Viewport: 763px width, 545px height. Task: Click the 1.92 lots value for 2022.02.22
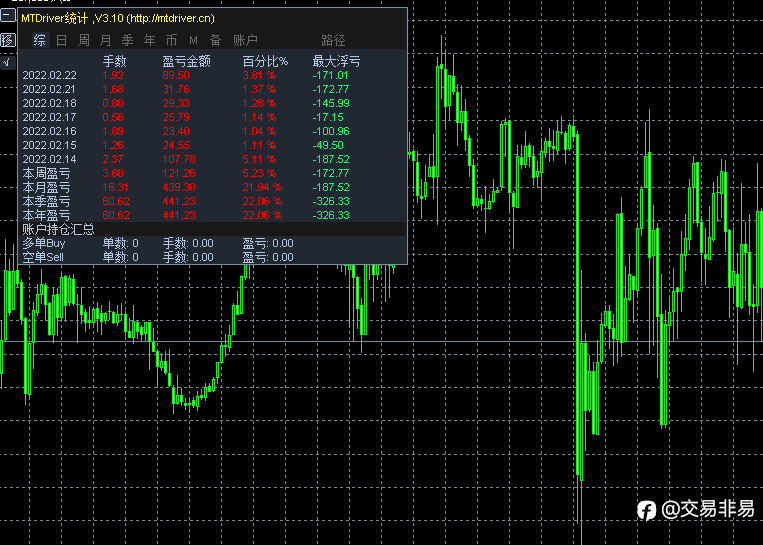tap(113, 75)
